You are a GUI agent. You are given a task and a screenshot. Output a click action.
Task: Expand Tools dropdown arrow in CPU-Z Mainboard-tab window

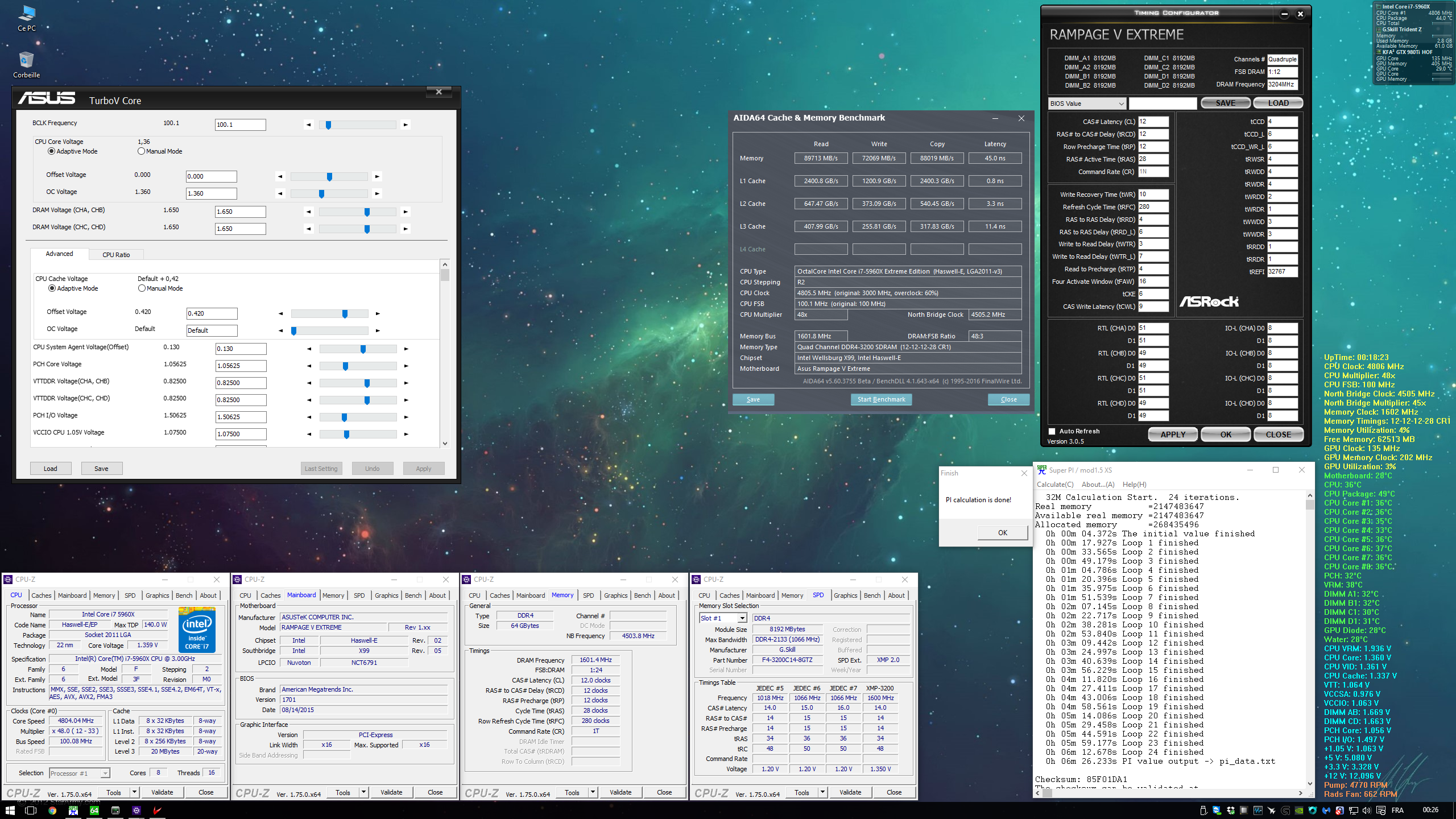pyautogui.click(x=364, y=792)
